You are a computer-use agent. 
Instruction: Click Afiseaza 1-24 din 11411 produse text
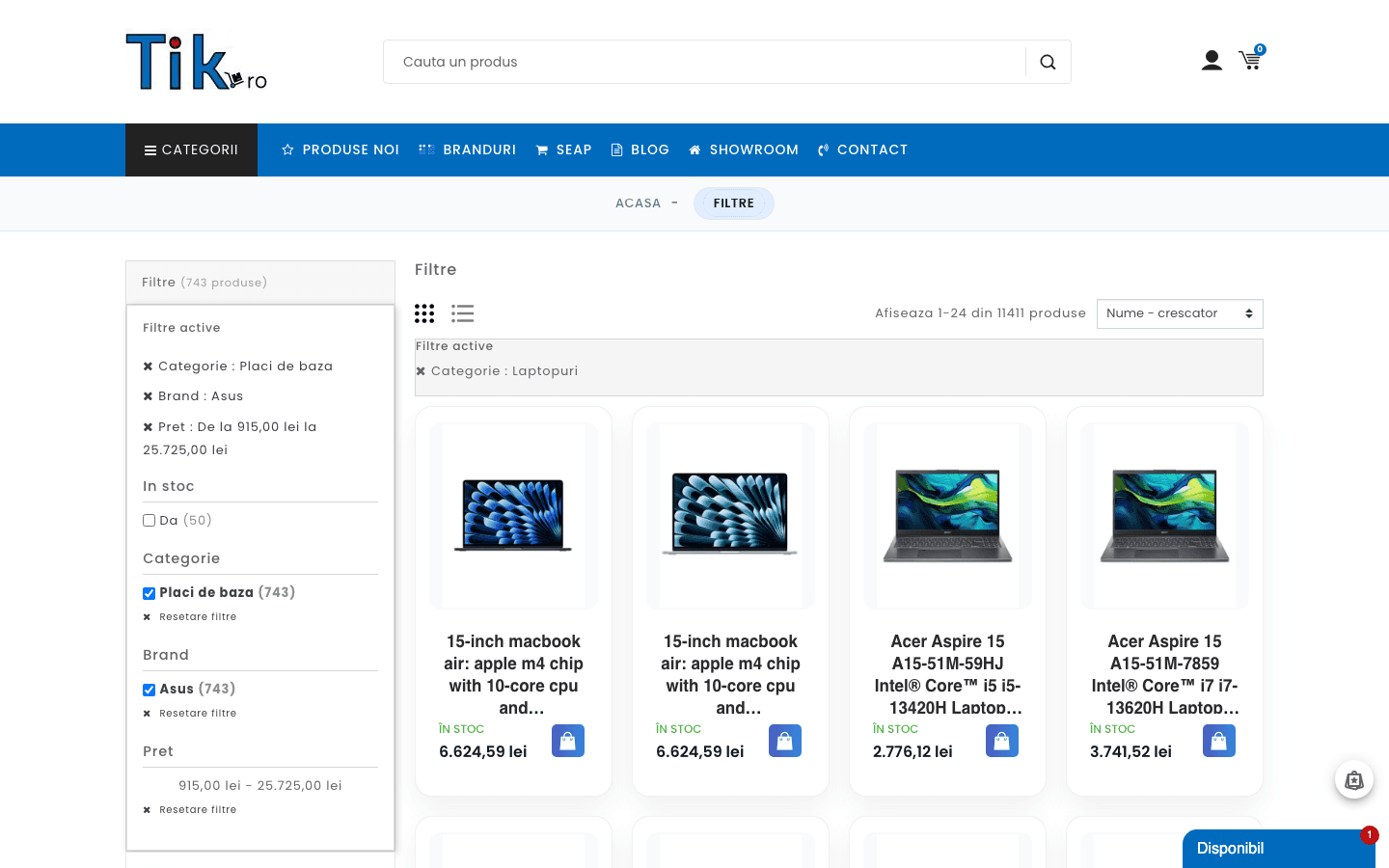pyautogui.click(x=980, y=313)
